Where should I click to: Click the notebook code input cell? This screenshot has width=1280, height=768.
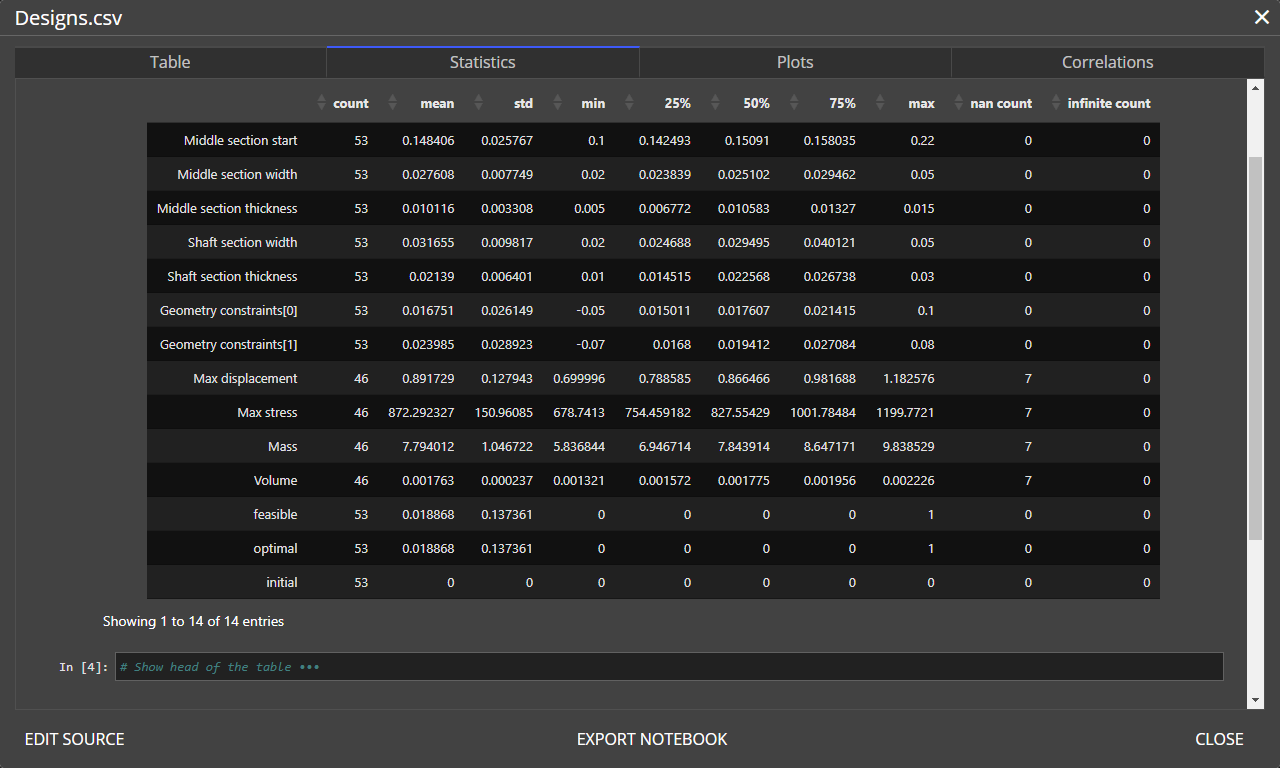tap(700, 667)
